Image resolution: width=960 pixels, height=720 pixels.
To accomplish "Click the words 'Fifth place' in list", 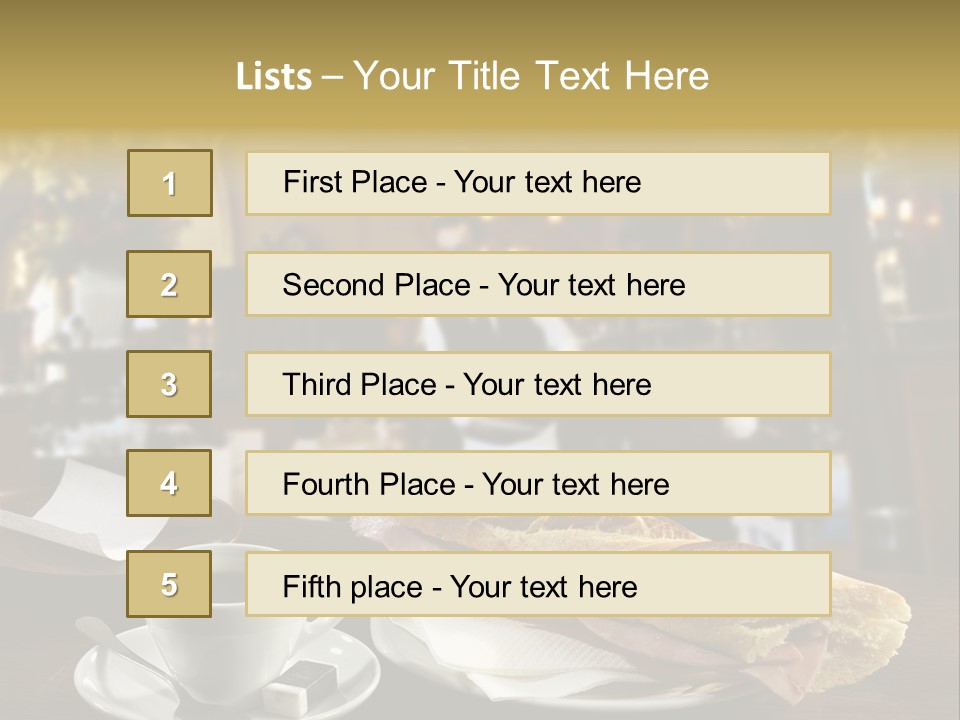I will 353,587.
